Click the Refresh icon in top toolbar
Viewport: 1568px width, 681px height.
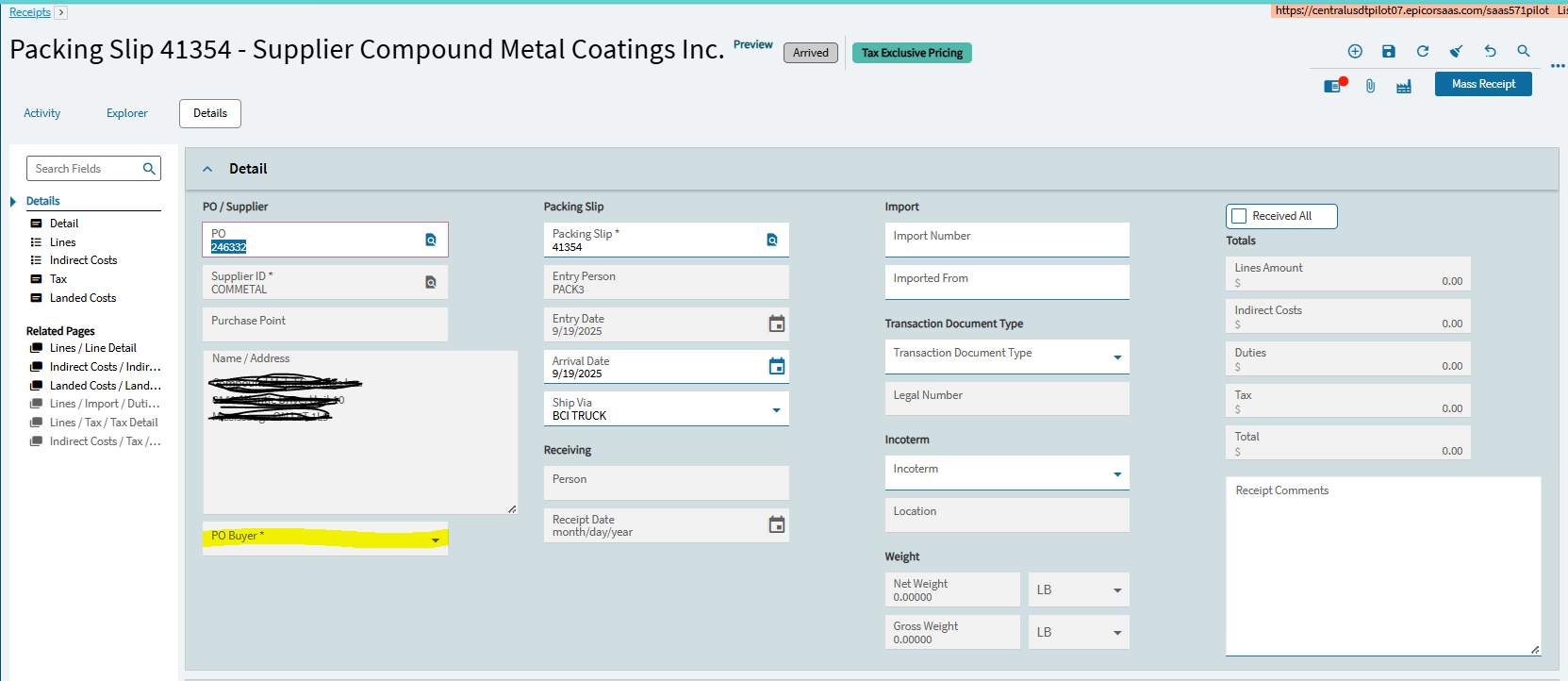[1422, 51]
